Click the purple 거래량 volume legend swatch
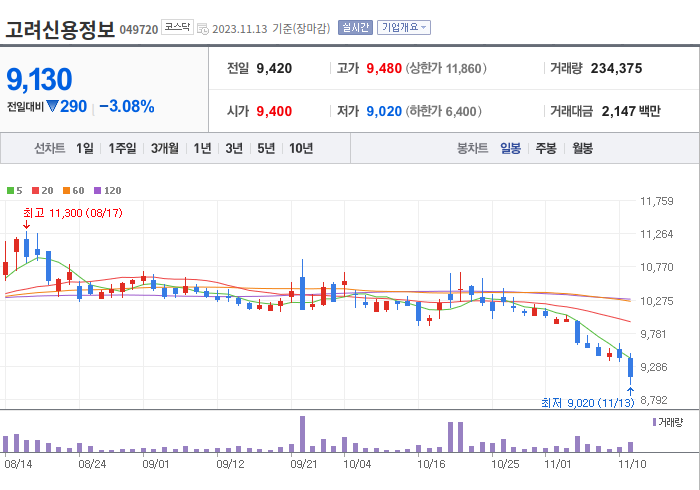The height and width of the screenshot is (490, 700). (x=654, y=422)
